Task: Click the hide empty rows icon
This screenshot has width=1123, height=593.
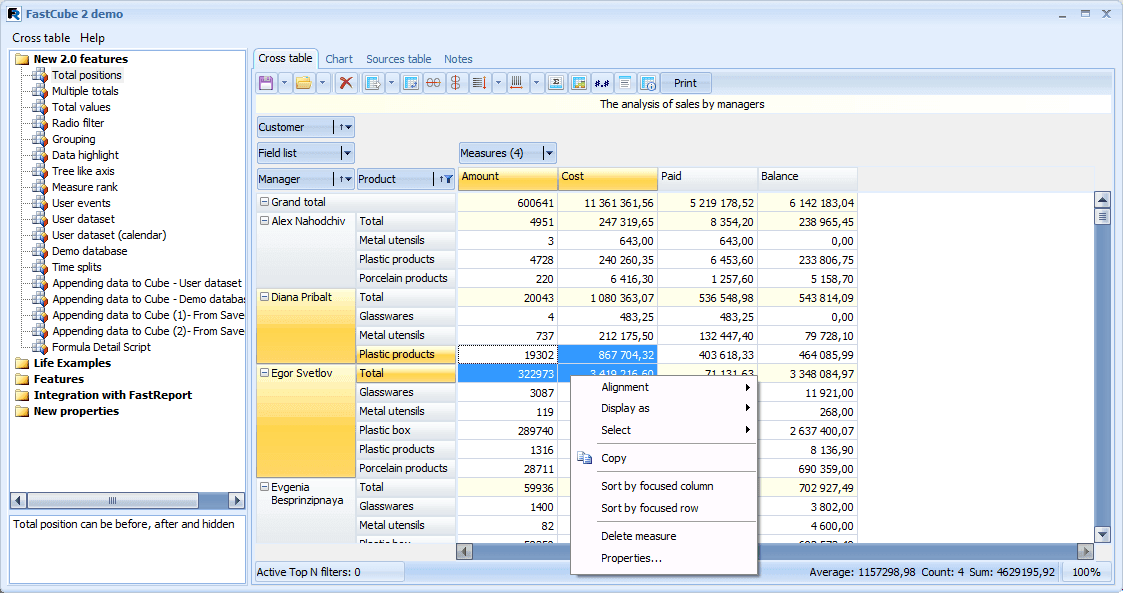Action: 433,83
